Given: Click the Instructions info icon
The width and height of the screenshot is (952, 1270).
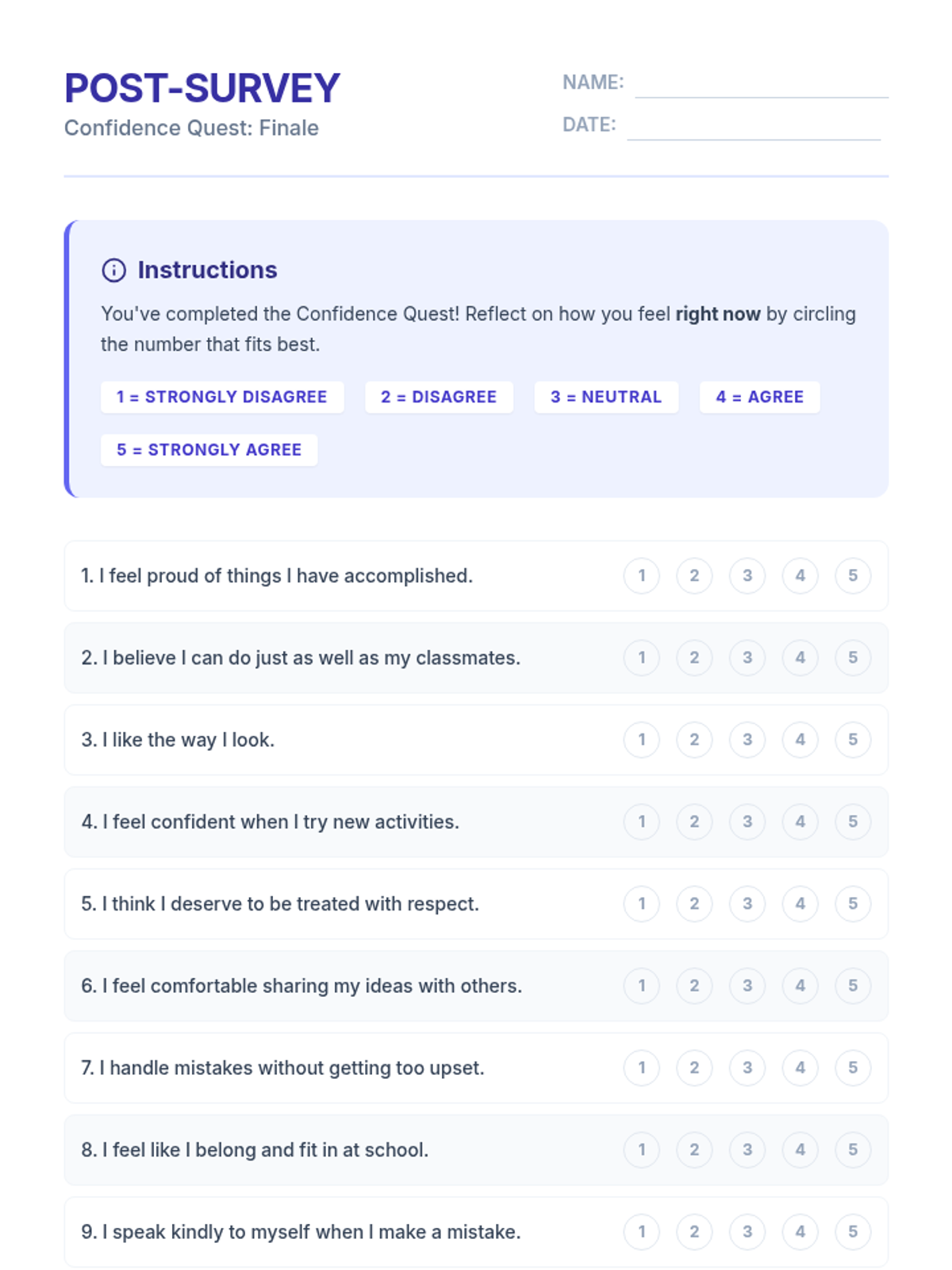Looking at the screenshot, I should tap(113, 271).
